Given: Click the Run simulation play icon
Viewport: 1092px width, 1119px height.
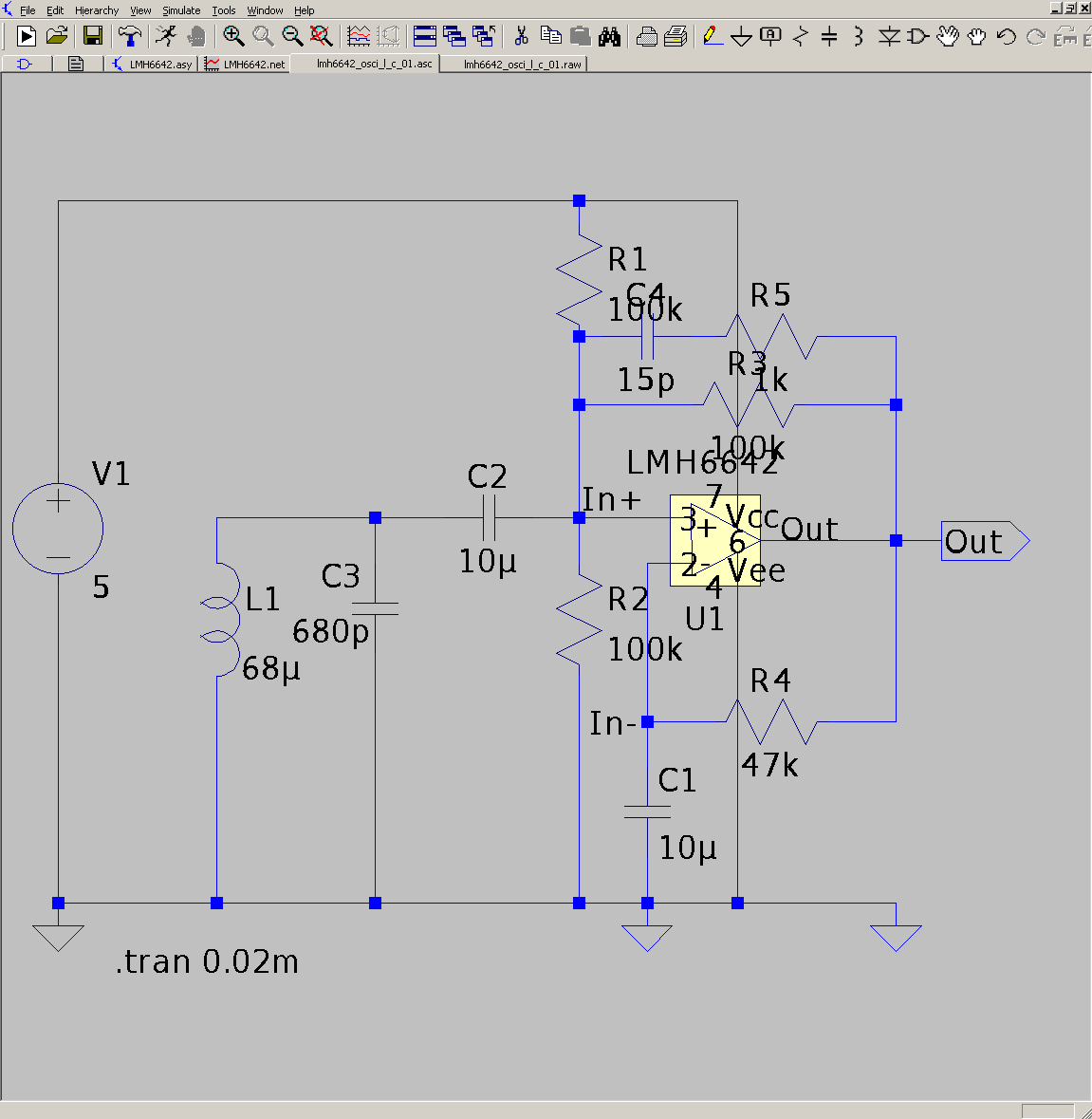Looking at the screenshot, I should (27, 36).
